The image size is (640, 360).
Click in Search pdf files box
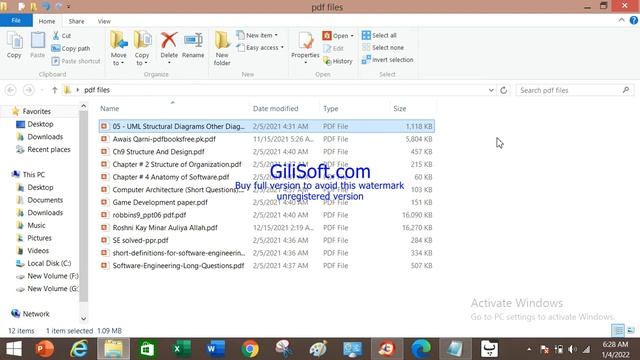(x=575, y=90)
